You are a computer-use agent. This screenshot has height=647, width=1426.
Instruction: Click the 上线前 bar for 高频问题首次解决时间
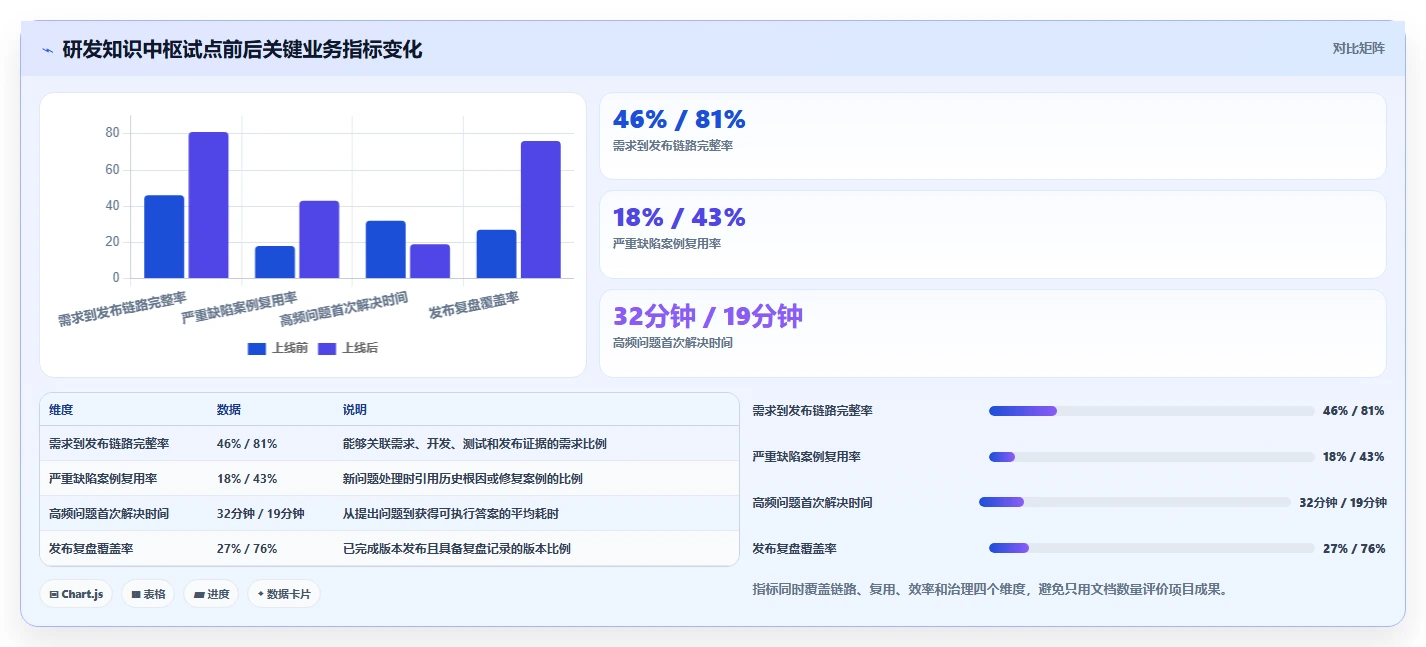[x=385, y=250]
